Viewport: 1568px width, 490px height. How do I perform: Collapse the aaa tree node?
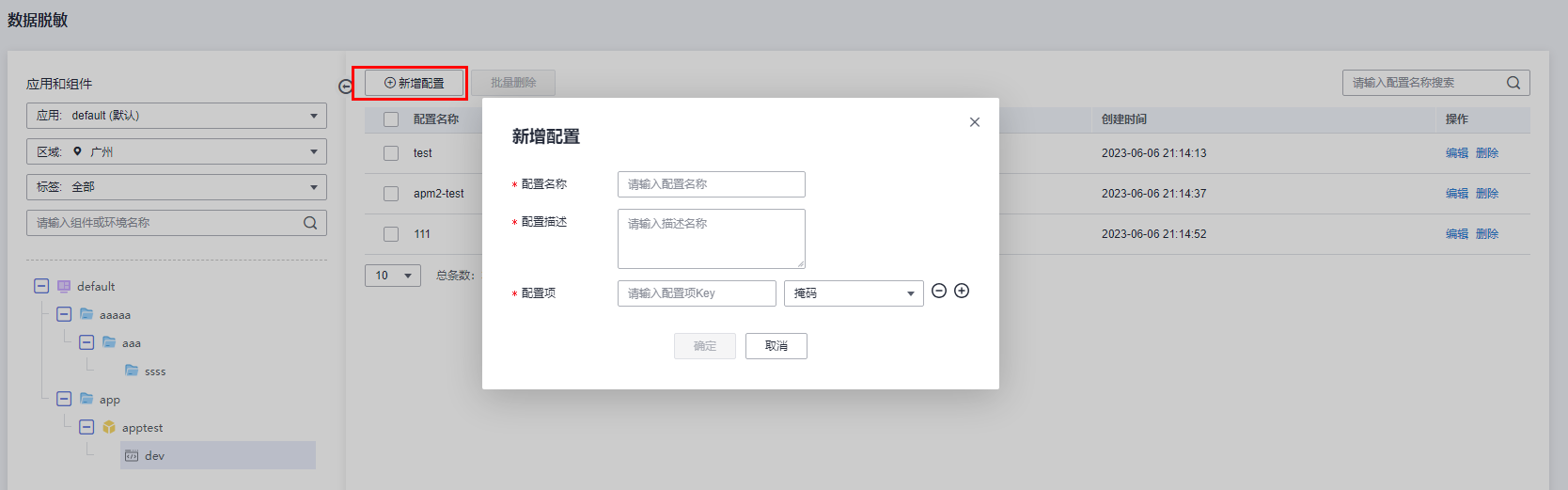(x=86, y=342)
